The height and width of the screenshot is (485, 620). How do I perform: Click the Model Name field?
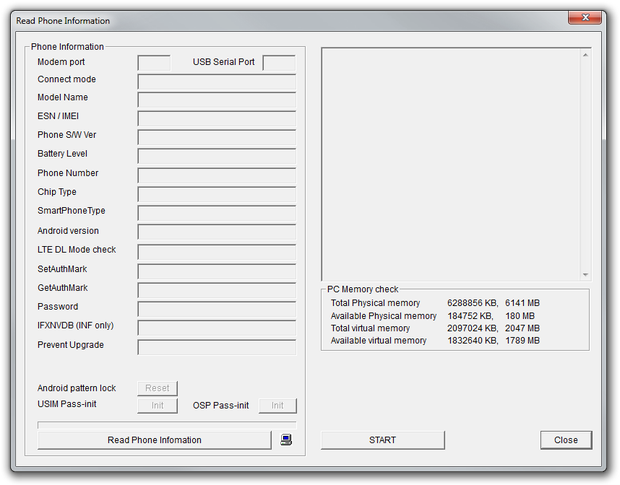pos(217,100)
